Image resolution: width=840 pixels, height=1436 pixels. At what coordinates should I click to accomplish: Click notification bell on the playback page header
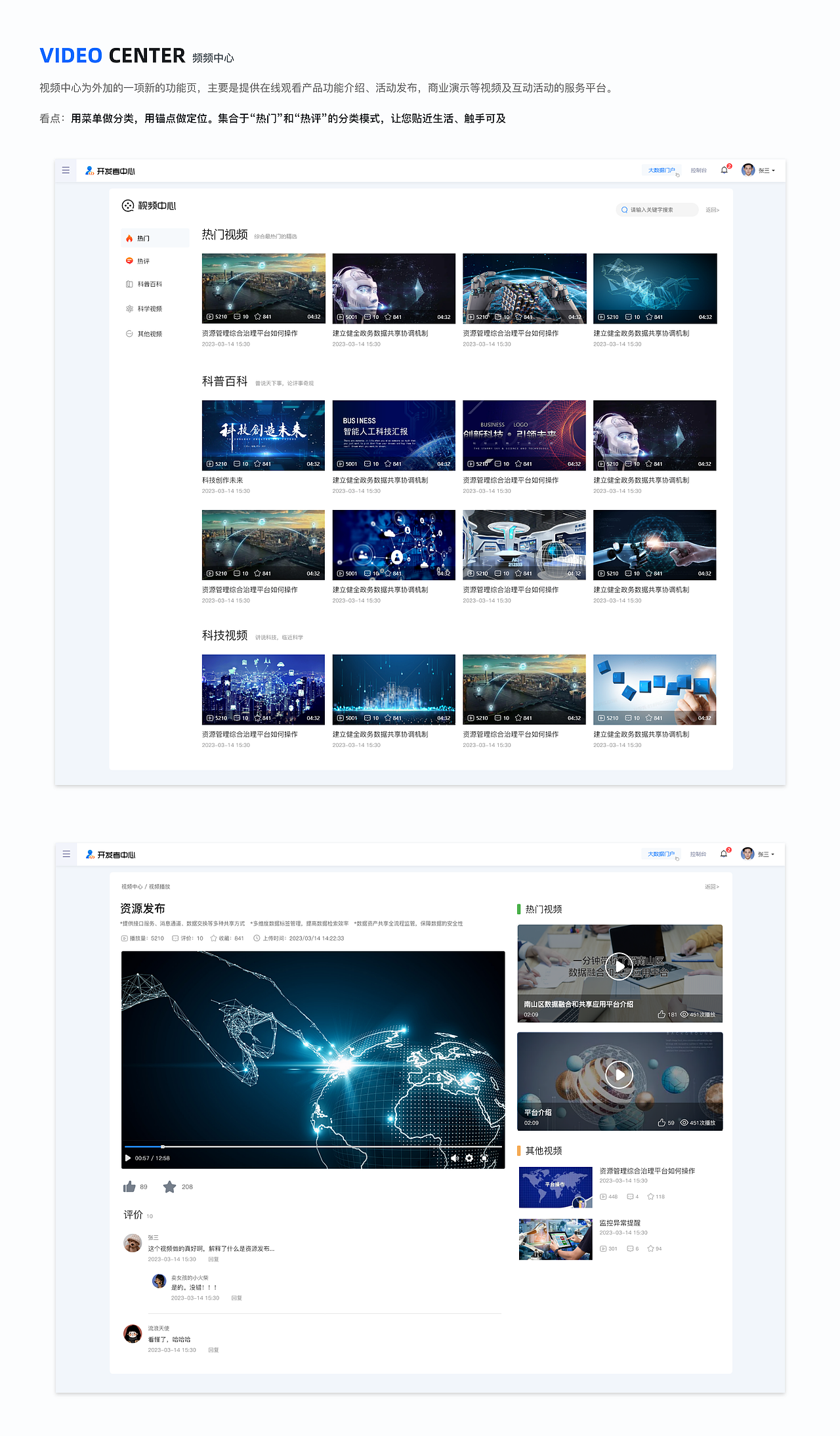click(x=723, y=854)
